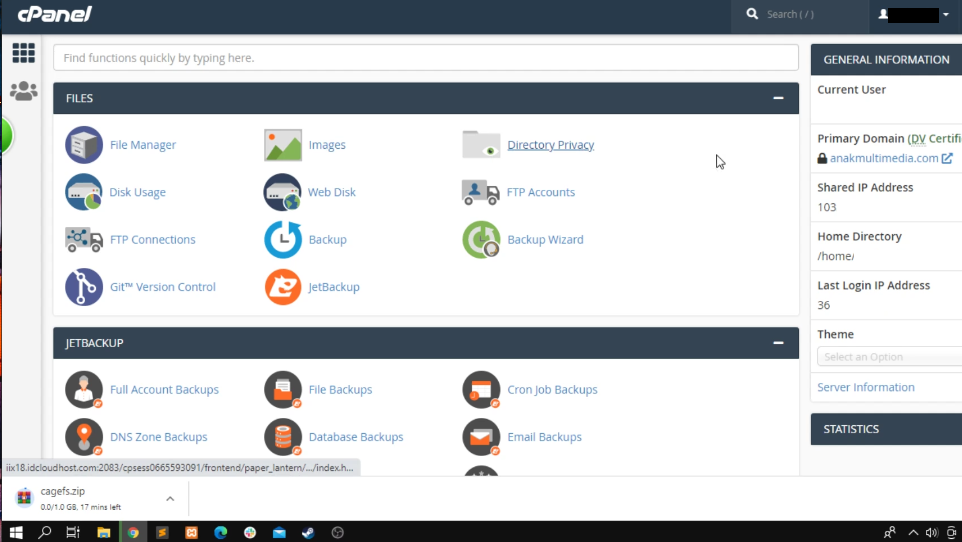The width and height of the screenshot is (962, 542).
Task: Open the Git Version Control icon
Action: click(x=84, y=287)
